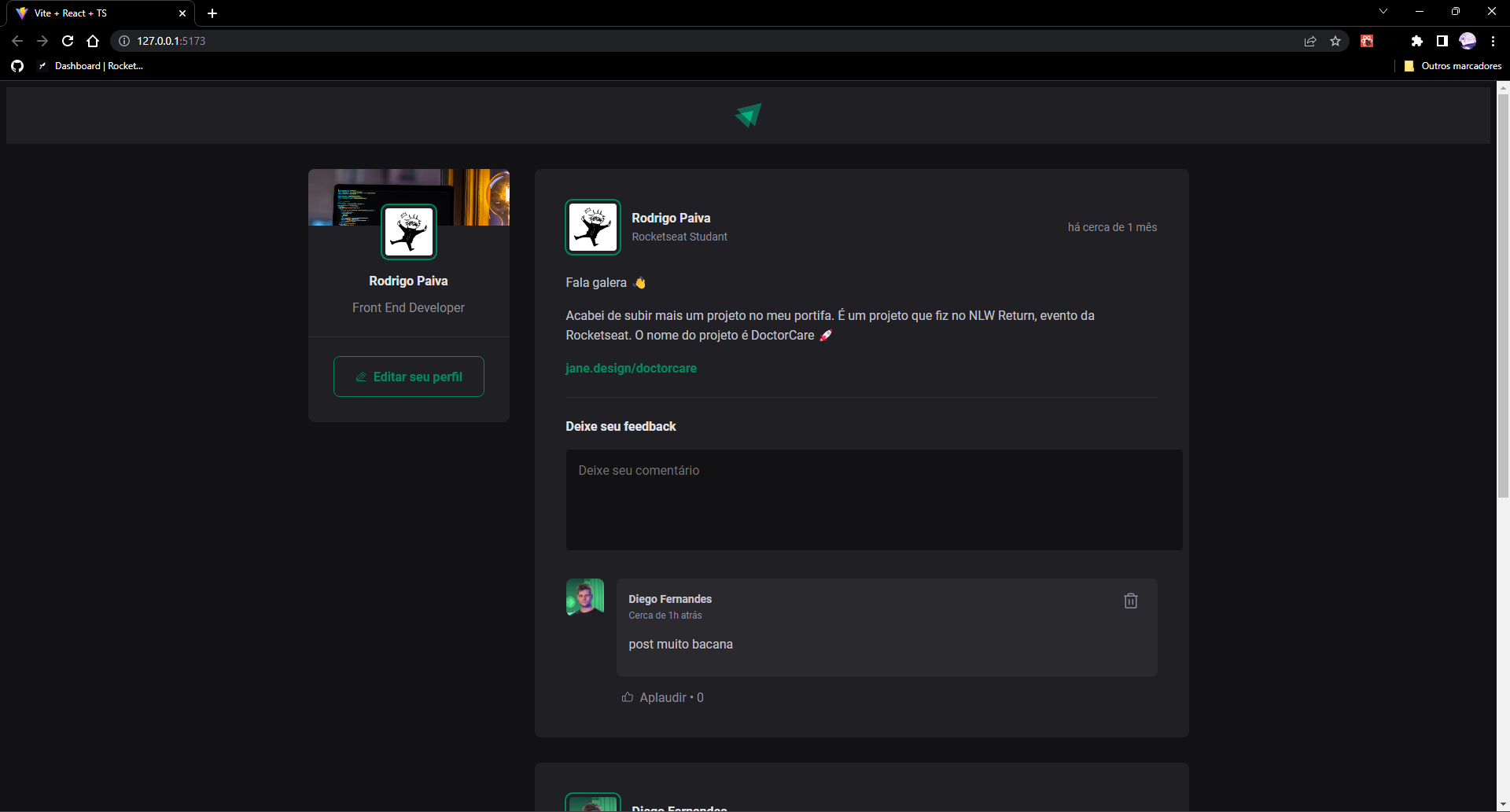The width and height of the screenshot is (1510, 812).
Task: Click red extension icon in toolbar
Action: [x=1367, y=41]
